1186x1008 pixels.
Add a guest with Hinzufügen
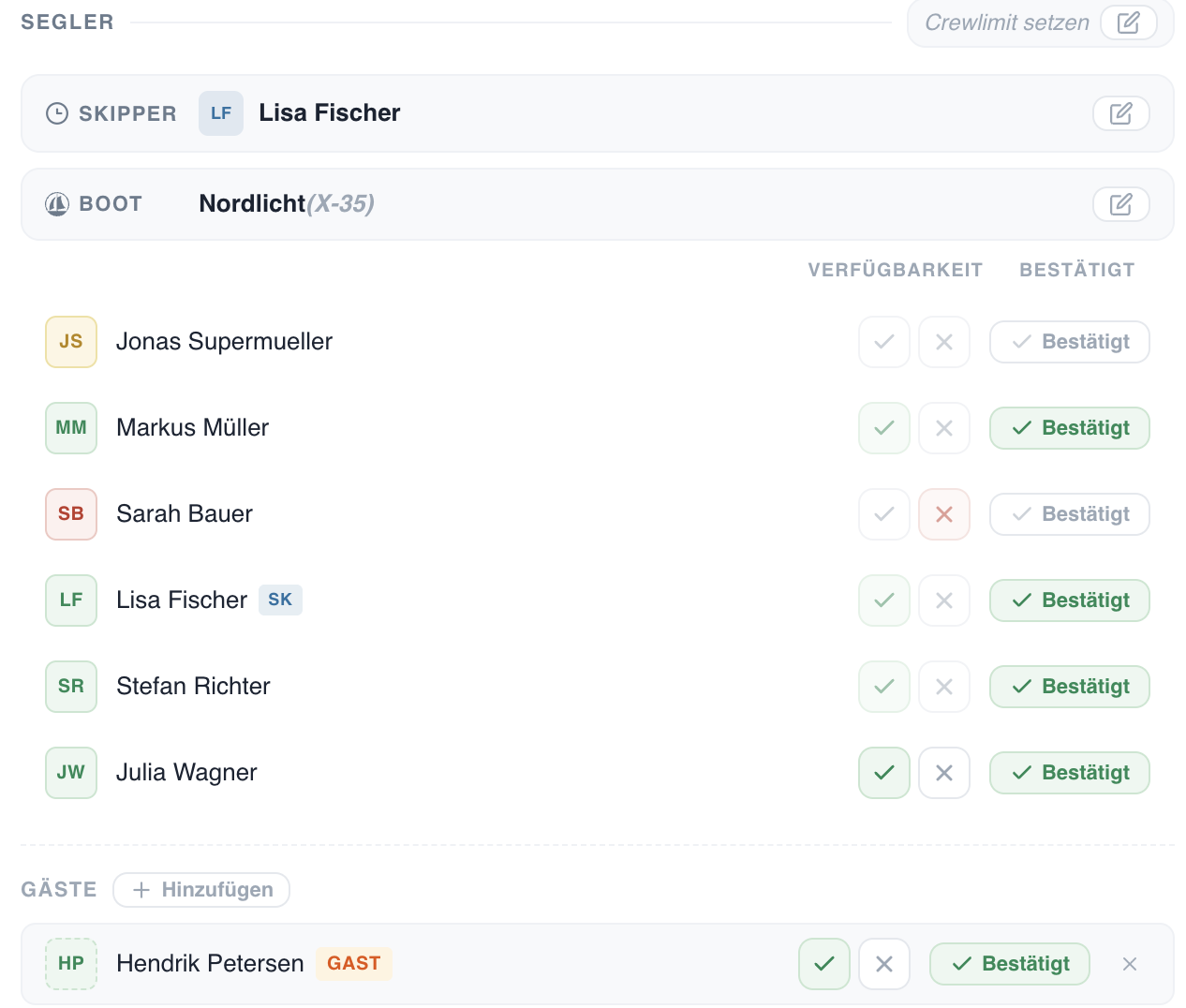pos(201,890)
